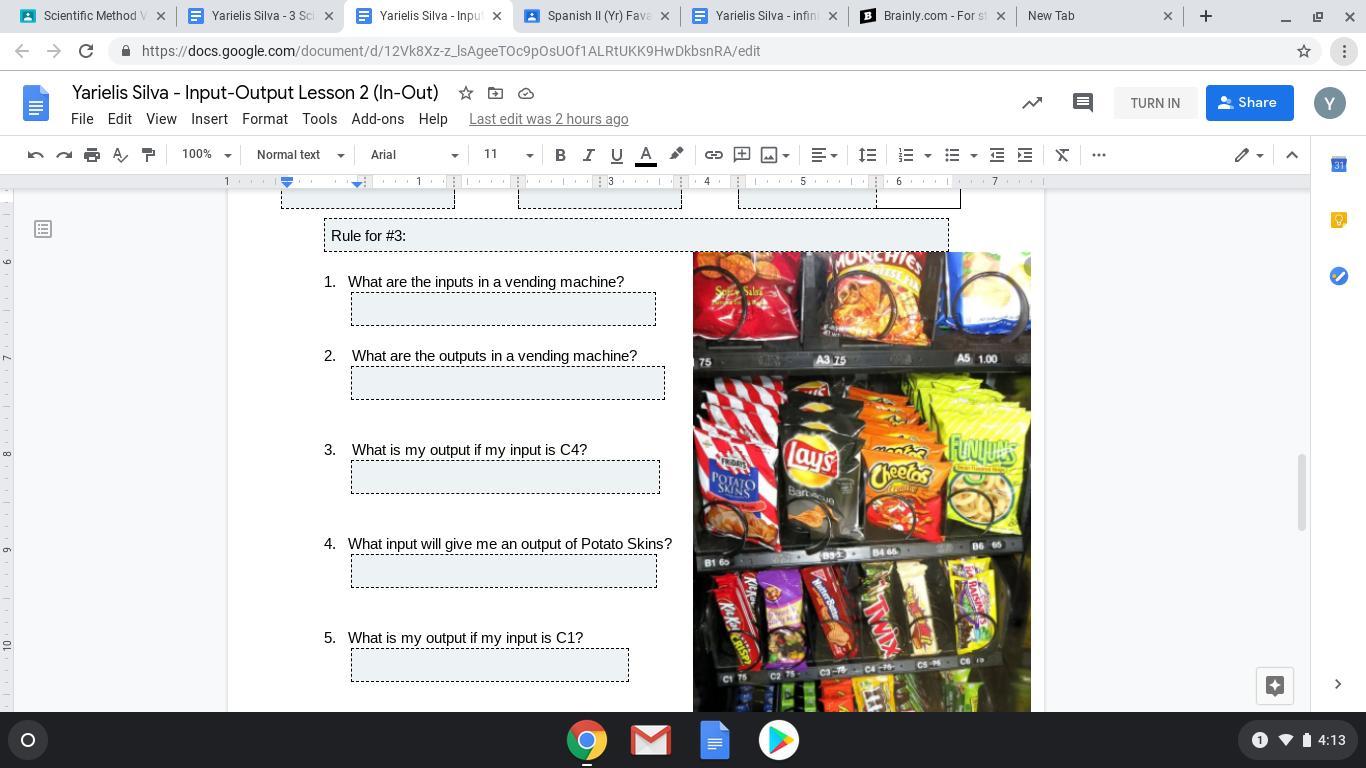Open the View menu
The image size is (1366, 768).
(x=161, y=119)
